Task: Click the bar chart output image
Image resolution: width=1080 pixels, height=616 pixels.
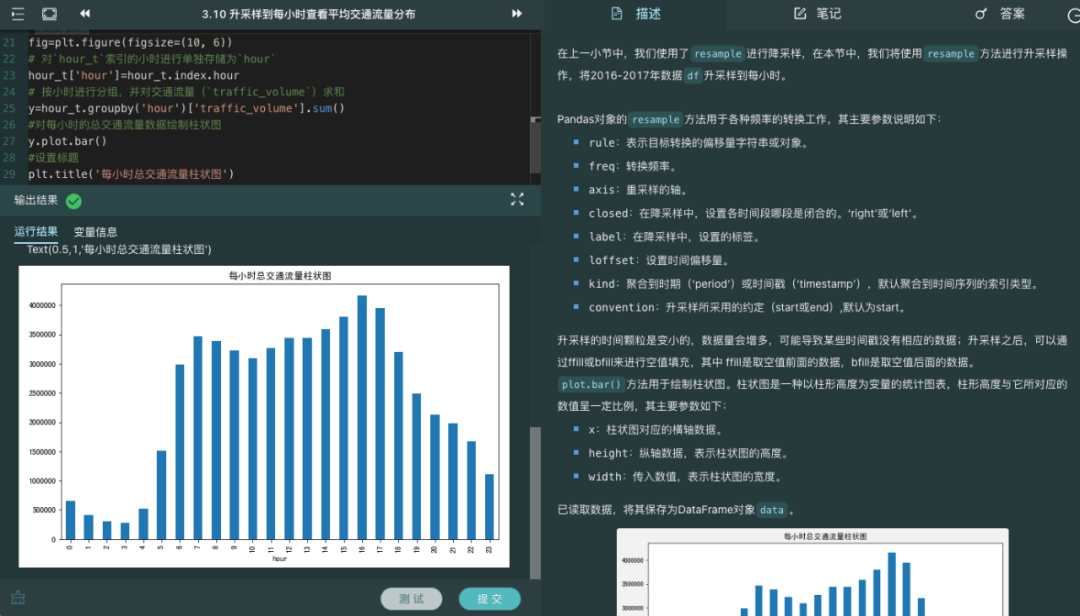Action: tap(264, 416)
